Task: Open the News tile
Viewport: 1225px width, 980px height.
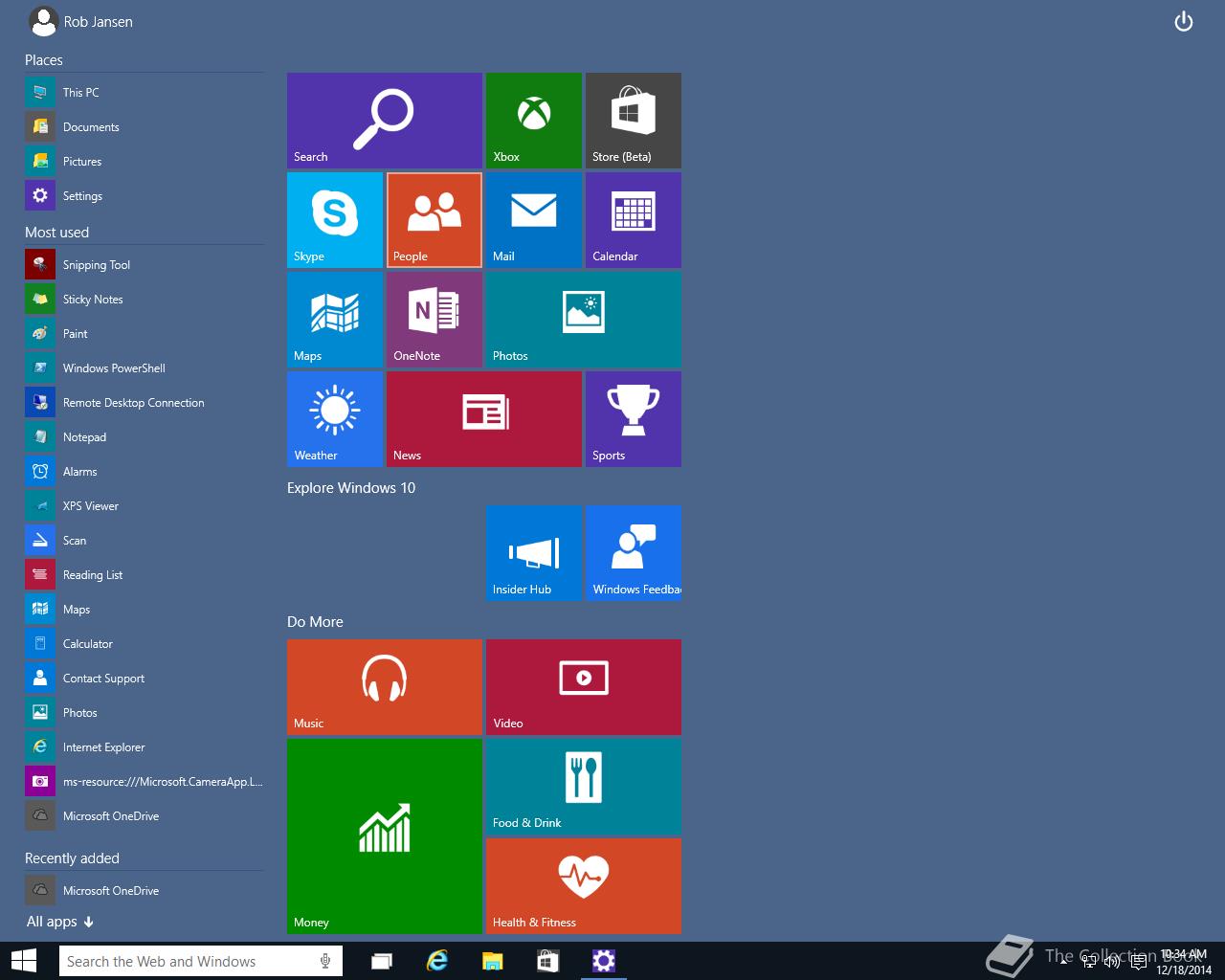Action: pos(484,419)
